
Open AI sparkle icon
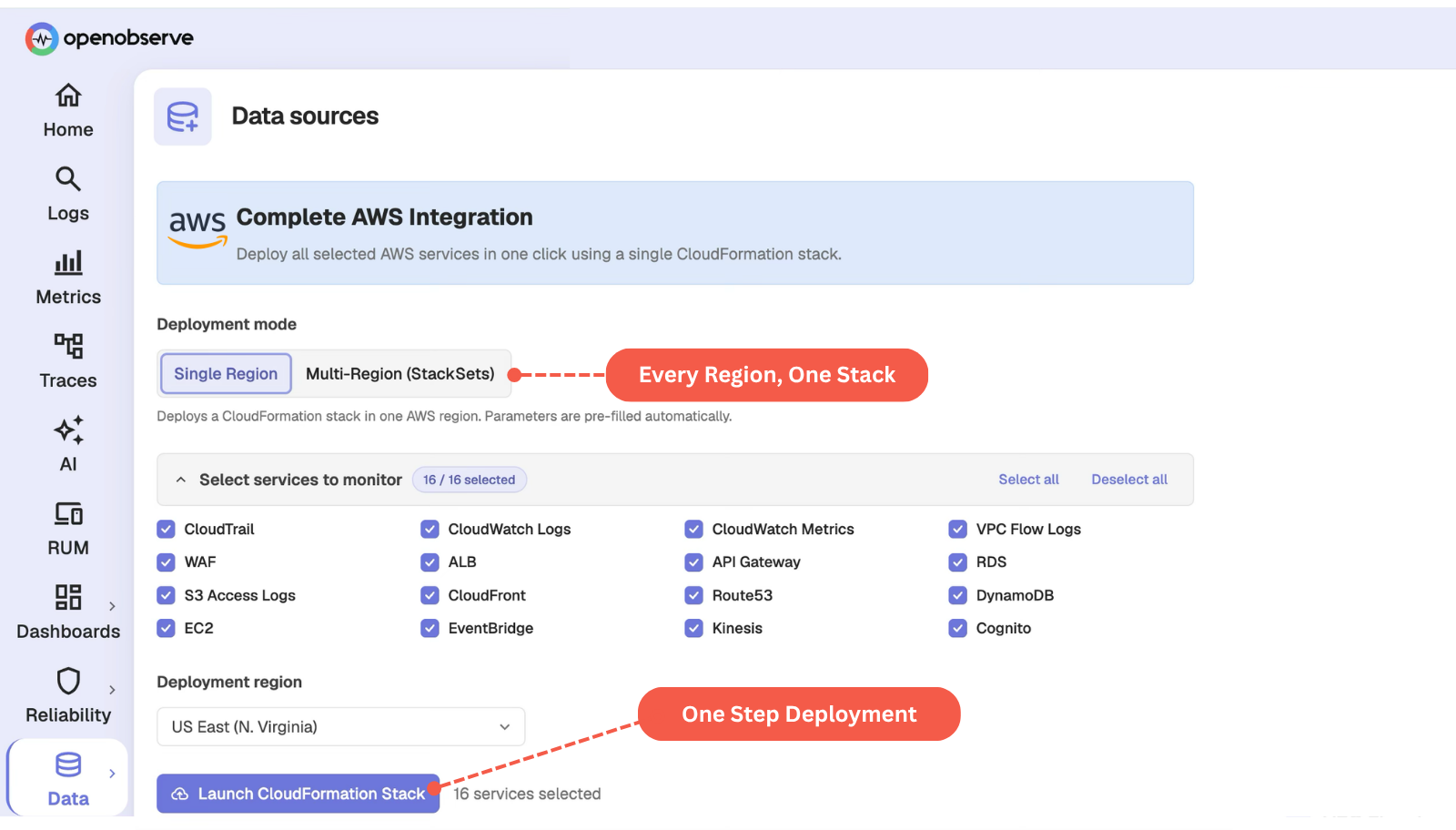(68, 430)
